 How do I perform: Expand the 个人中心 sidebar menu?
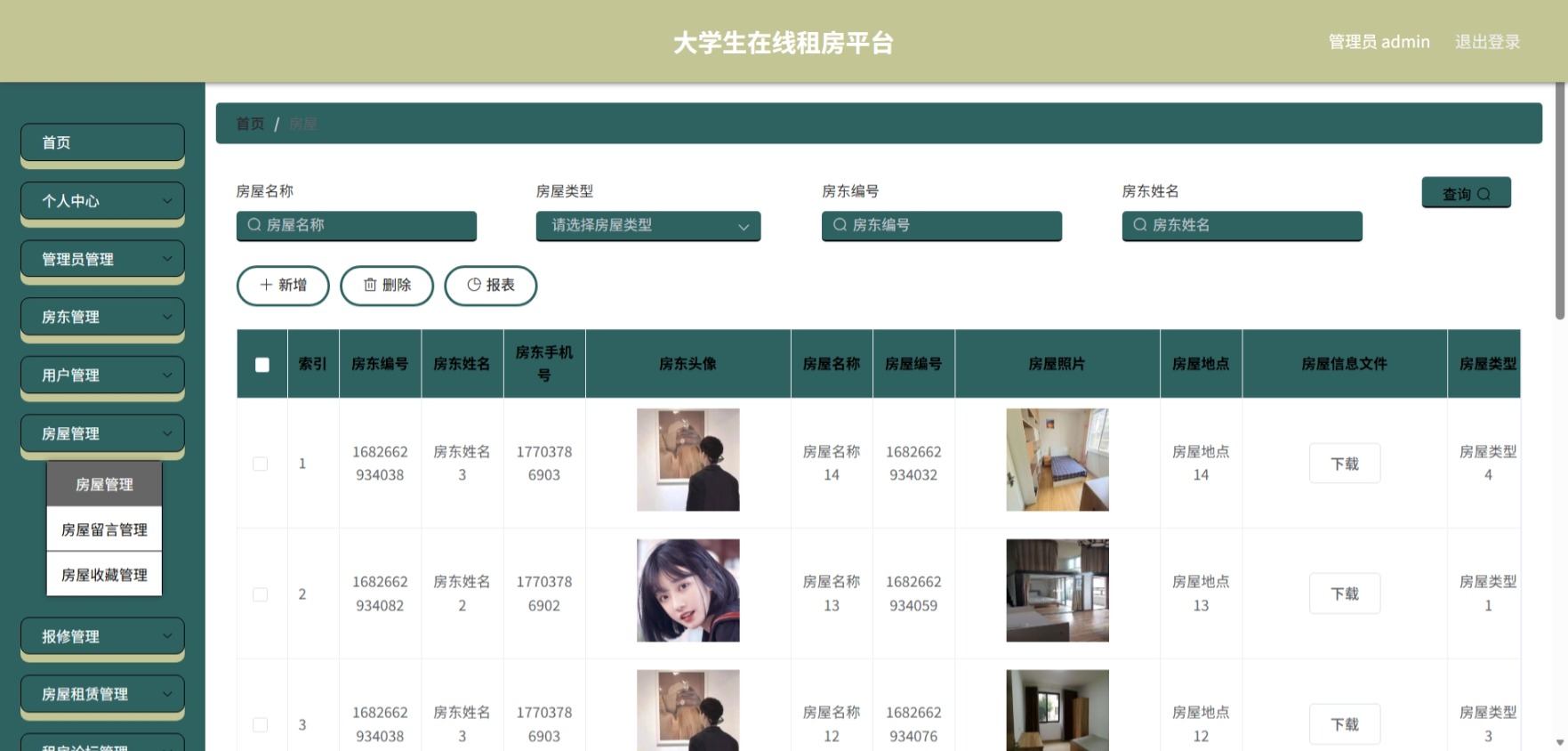tap(102, 201)
